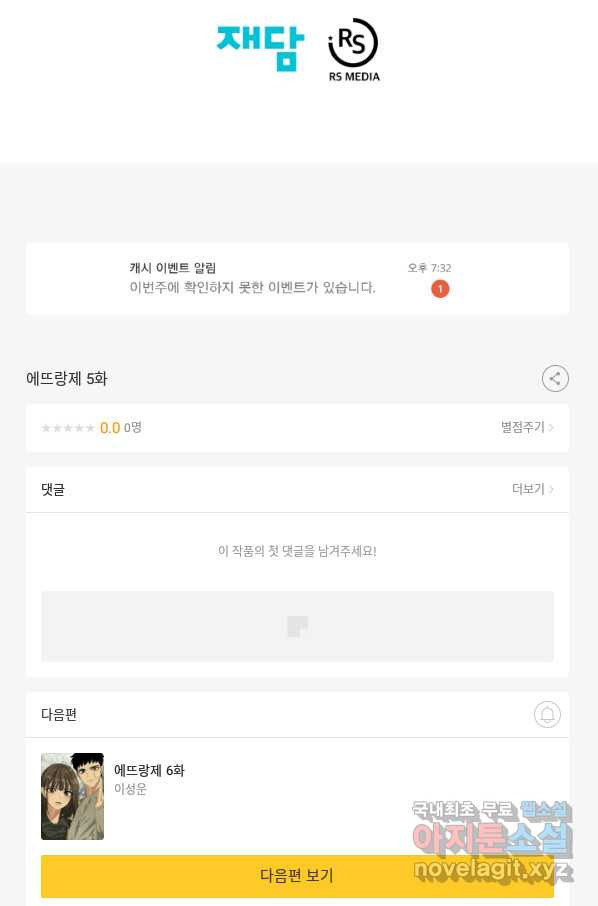
Task: Click 더보기 in the comments section
Action: pyautogui.click(x=528, y=489)
